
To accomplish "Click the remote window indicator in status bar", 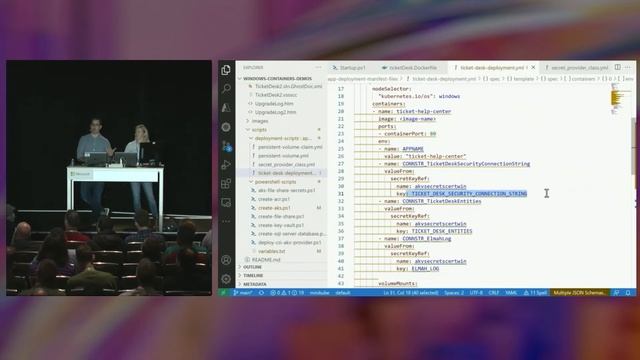I will [x=223, y=293].
